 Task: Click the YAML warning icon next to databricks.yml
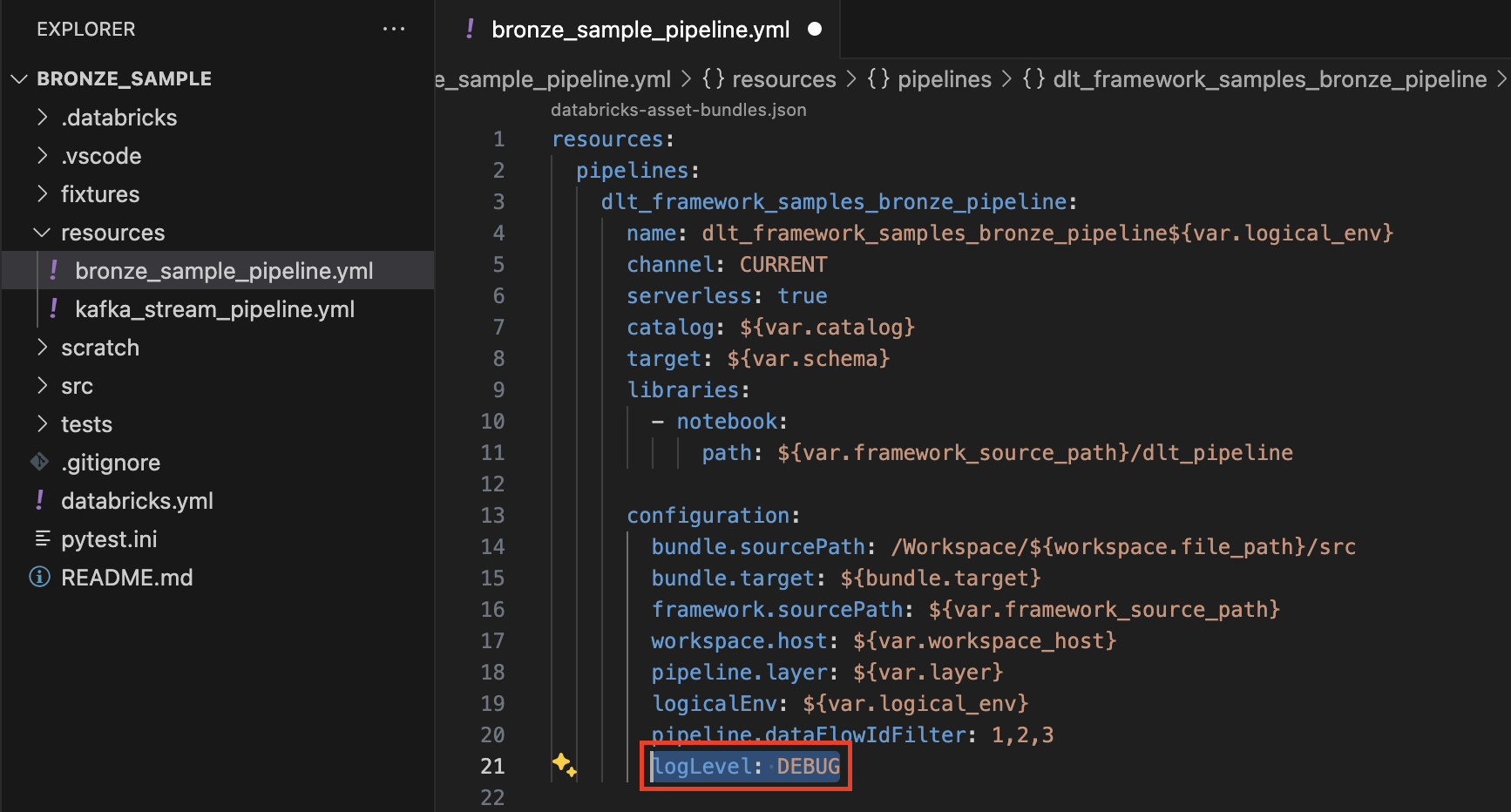38,500
